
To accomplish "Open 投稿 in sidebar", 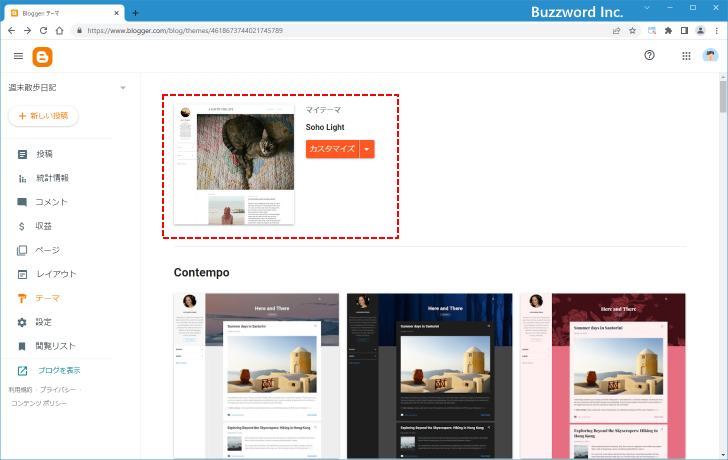I will pyautogui.click(x=45, y=154).
